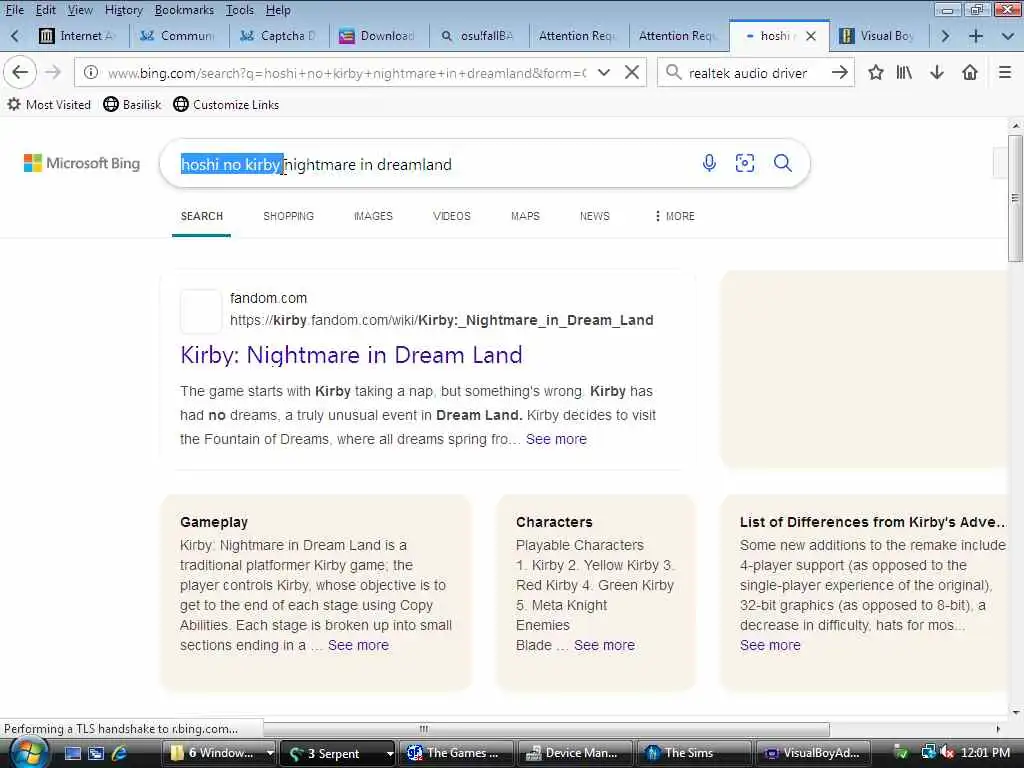
Task: Click the horizontal scrollbar thumb
Action: click(x=547, y=729)
